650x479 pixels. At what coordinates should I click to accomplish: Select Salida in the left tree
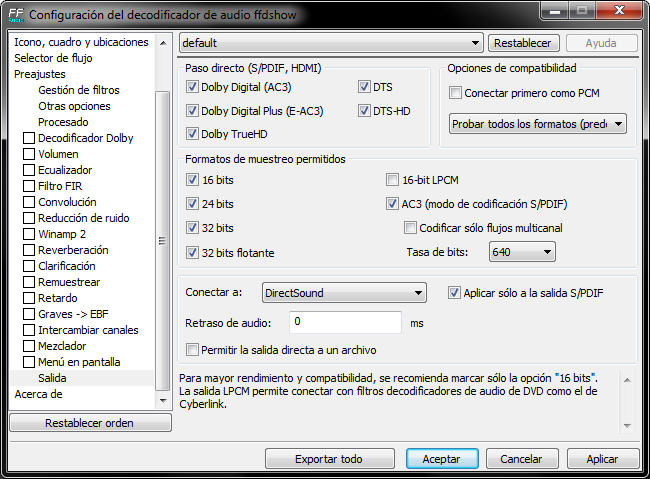(52, 378)
